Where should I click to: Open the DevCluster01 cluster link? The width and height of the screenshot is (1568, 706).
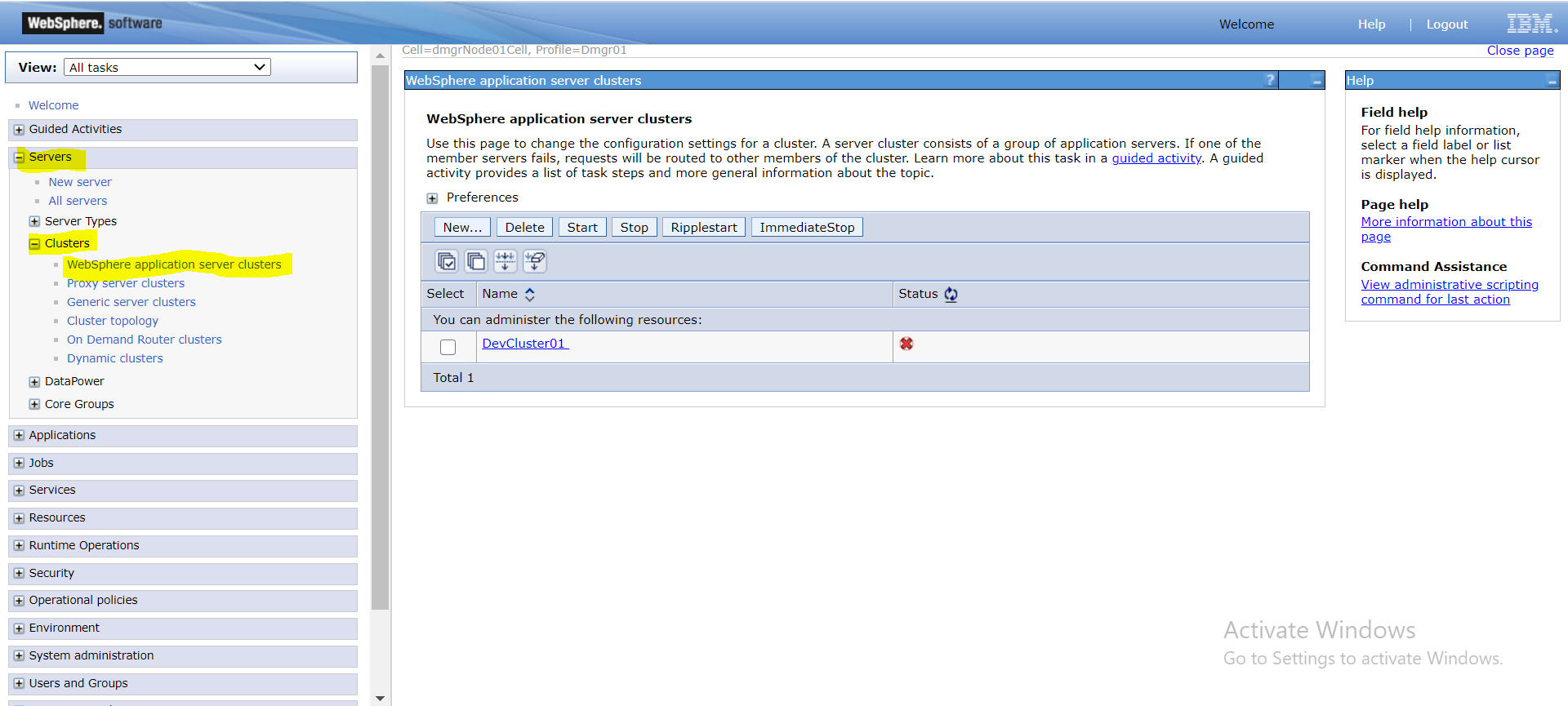[x=524, y=344]
